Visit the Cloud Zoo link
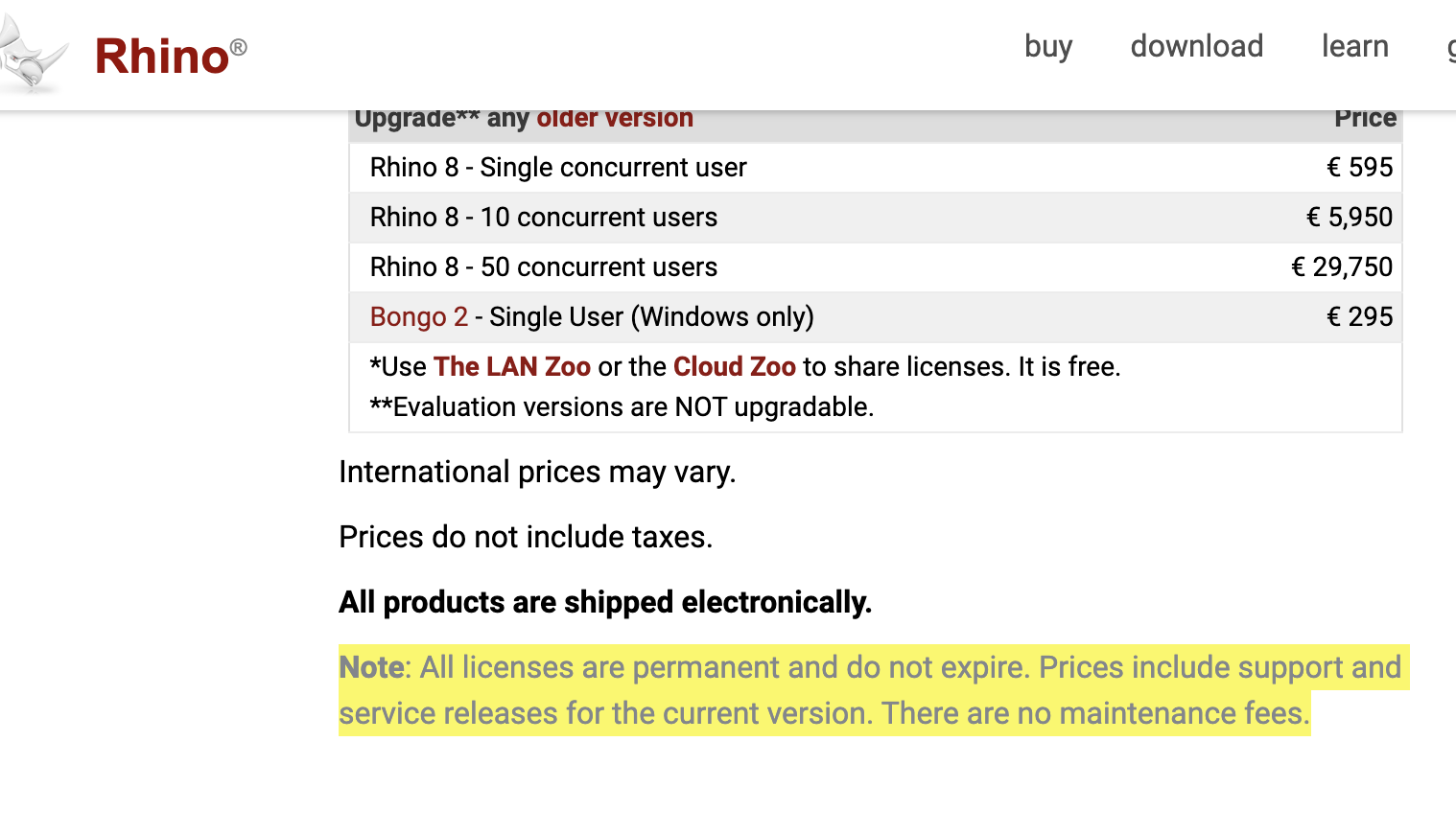Screen dimensions: 1456x834 coord(734,366)
